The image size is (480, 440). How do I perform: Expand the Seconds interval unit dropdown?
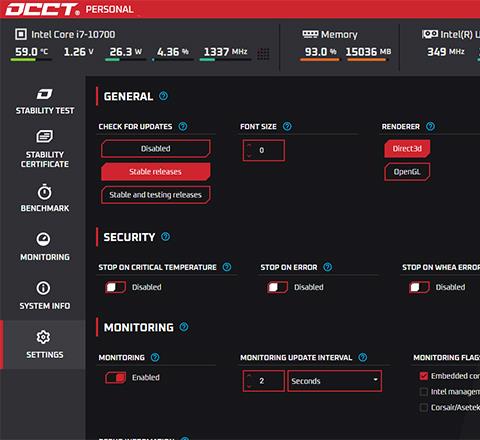pos(335,381)
